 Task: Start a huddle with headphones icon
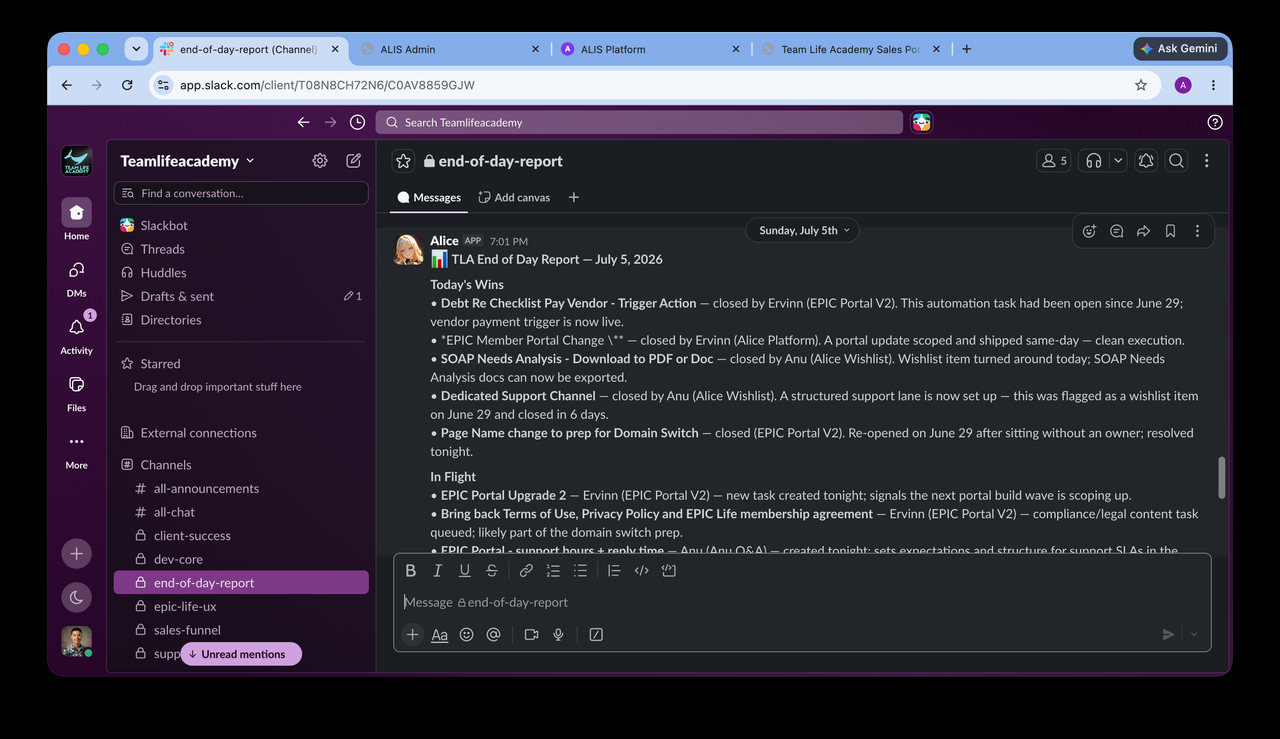click(x=1094, y=161)
